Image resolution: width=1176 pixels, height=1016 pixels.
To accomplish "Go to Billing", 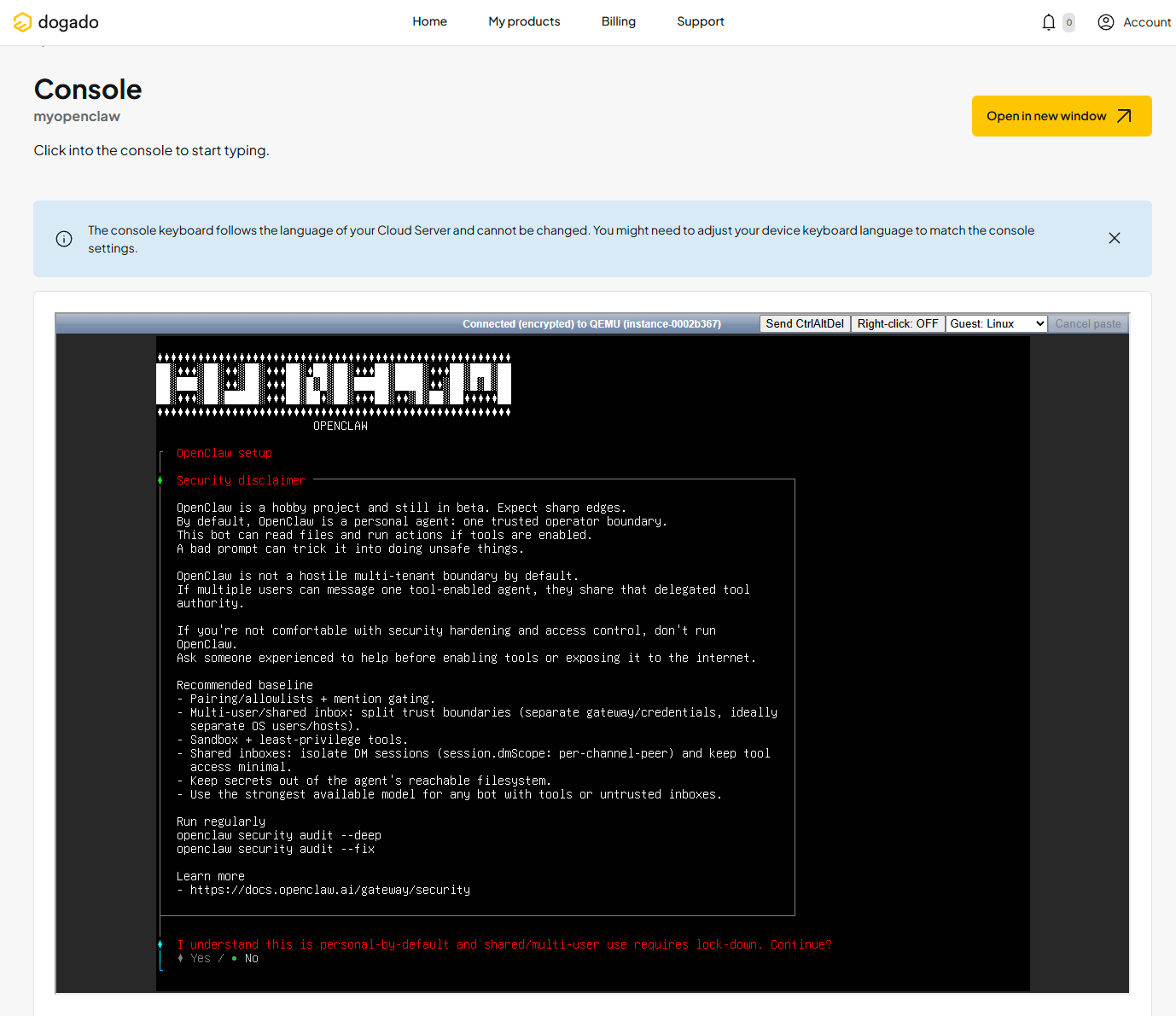I will pos(619,21).
